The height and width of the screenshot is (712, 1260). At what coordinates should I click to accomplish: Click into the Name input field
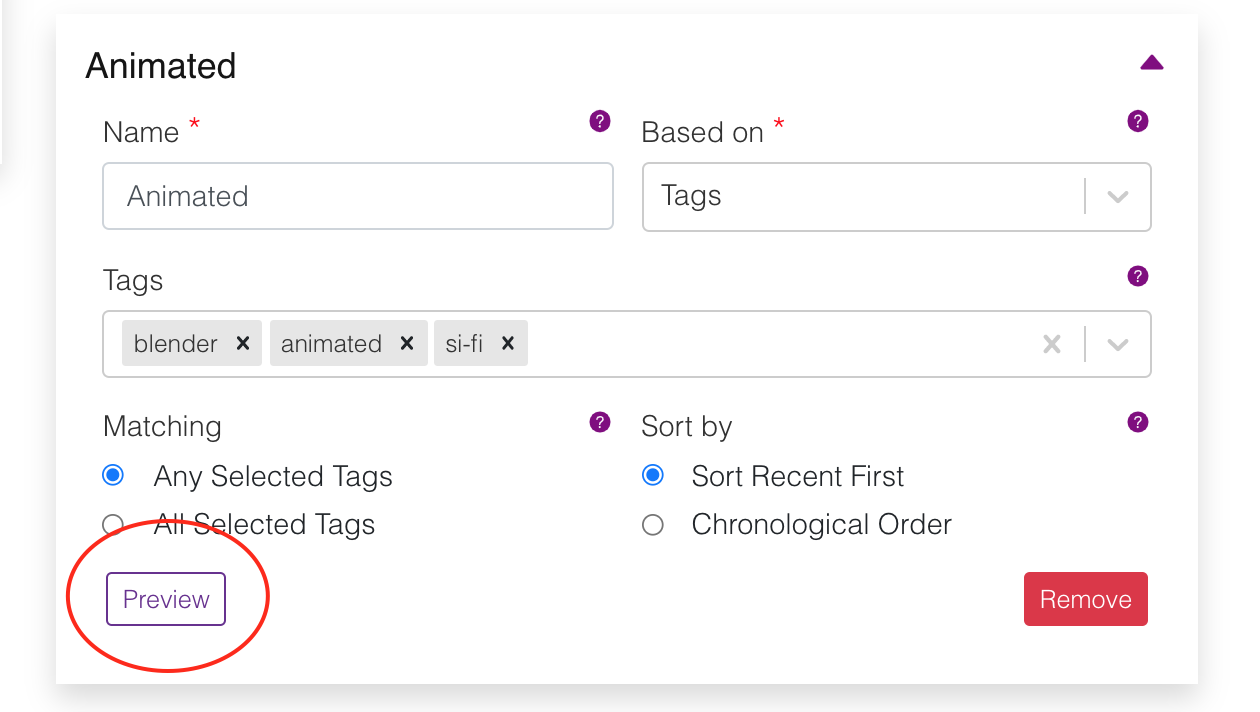[x=357, y=196]
